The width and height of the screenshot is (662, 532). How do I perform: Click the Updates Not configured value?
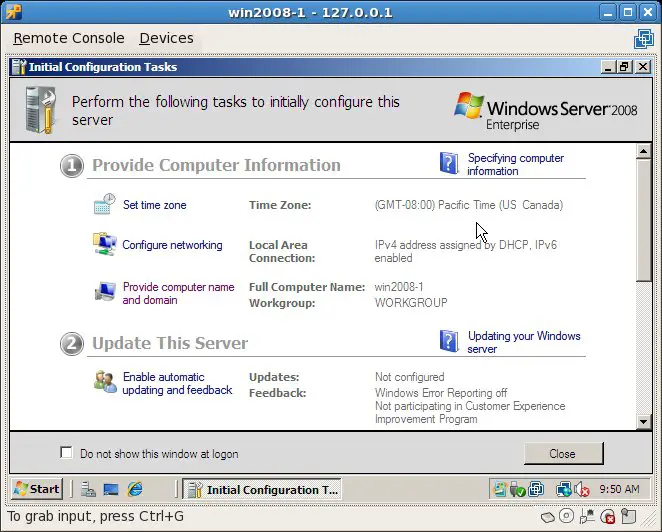click(410, 377)
